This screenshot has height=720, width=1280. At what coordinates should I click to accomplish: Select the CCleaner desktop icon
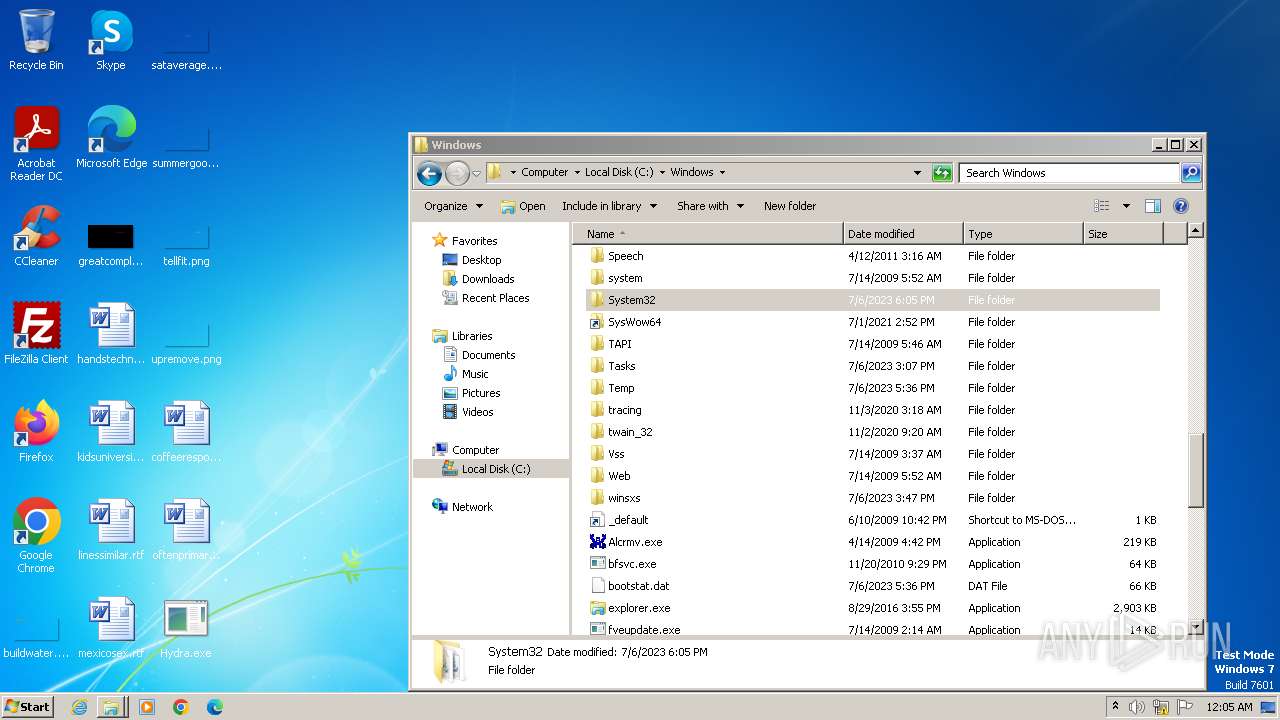tap(36, 236)
